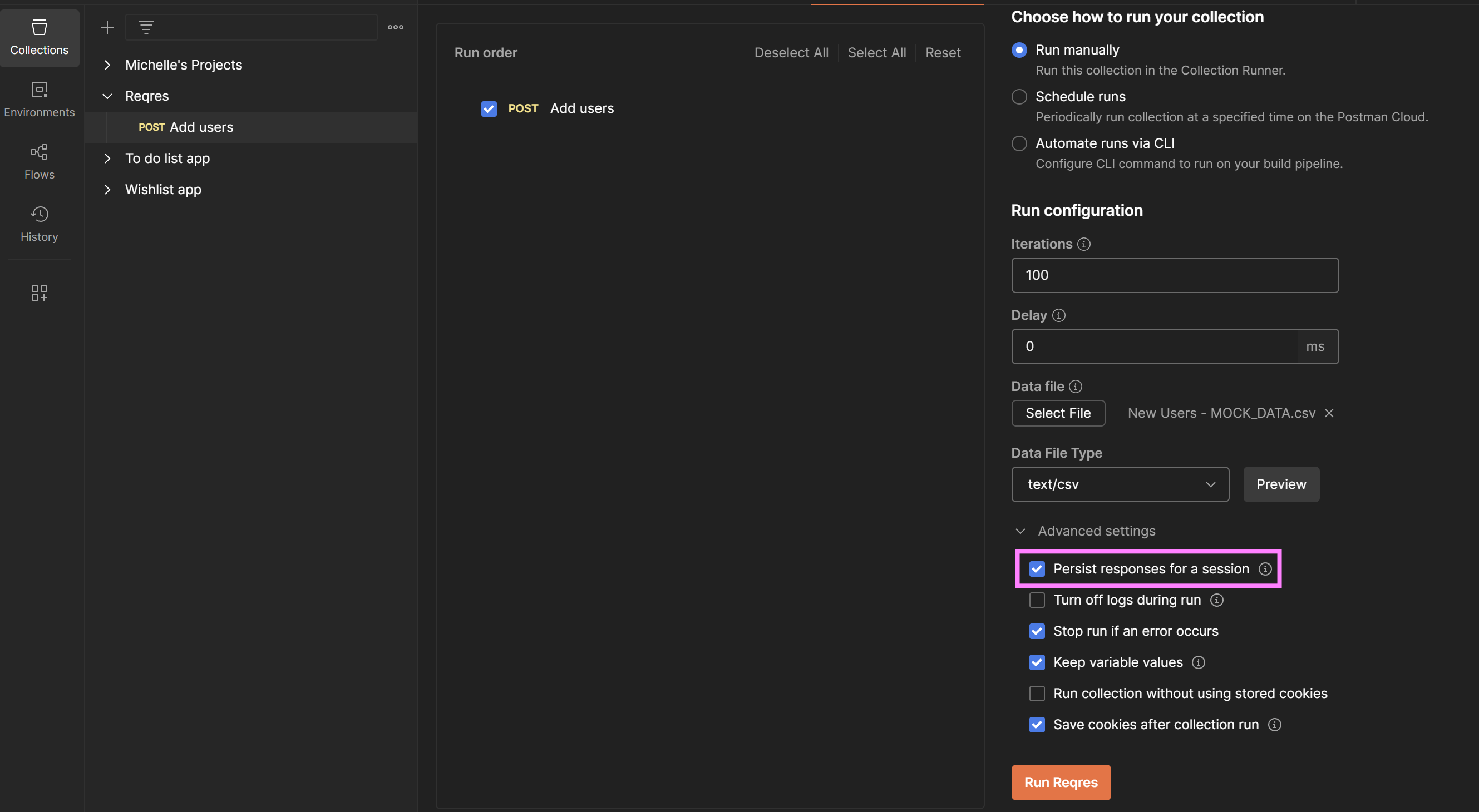Click info icon beside Save cookies after collection run
The image size is (1479, 812).
pos(1275,725)
